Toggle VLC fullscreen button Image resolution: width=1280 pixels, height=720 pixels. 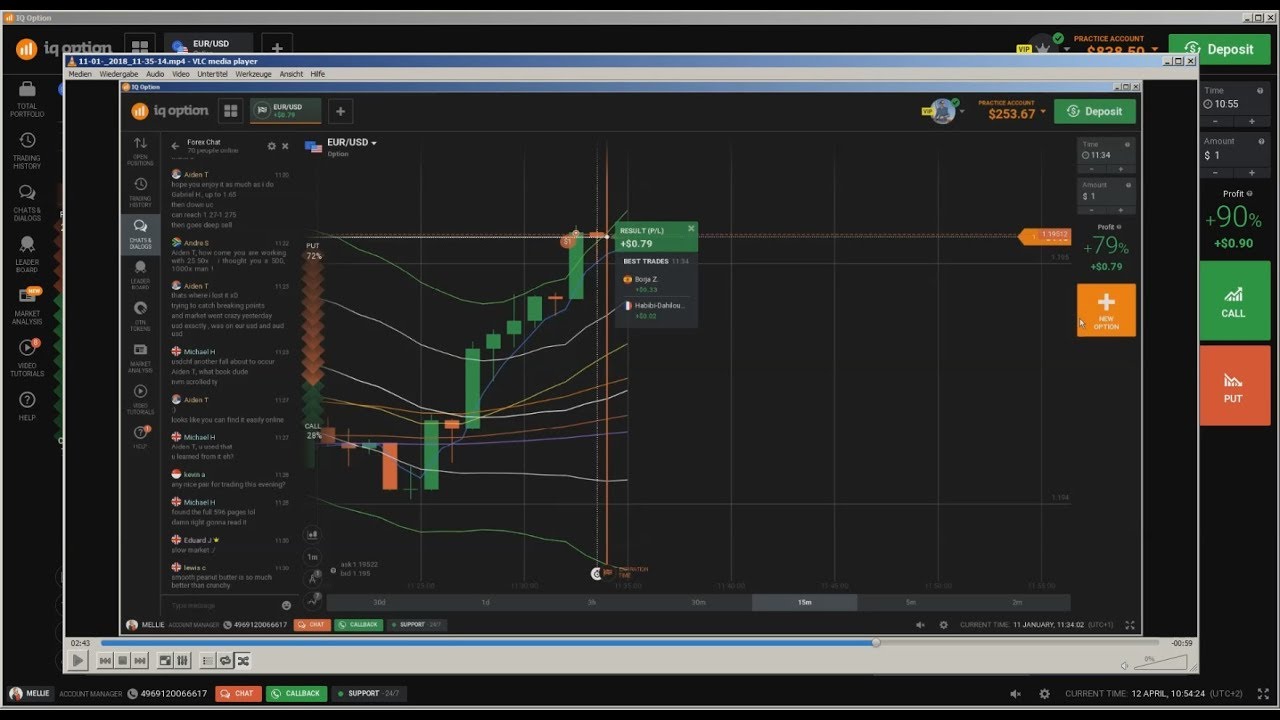click(x=165, y=660)
